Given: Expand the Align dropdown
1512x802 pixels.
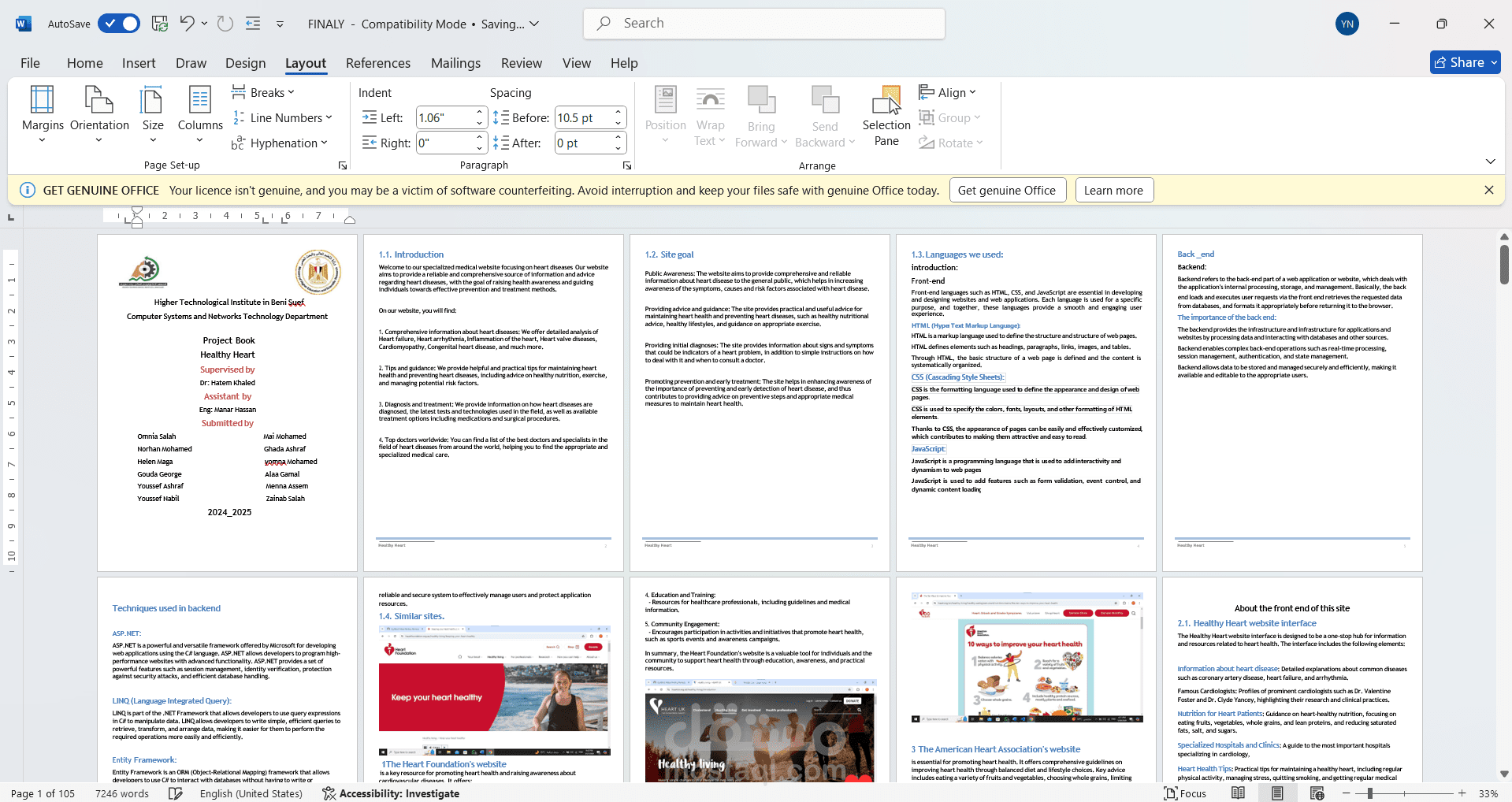Looking at the screenshot, I should [x=948, y=93].
